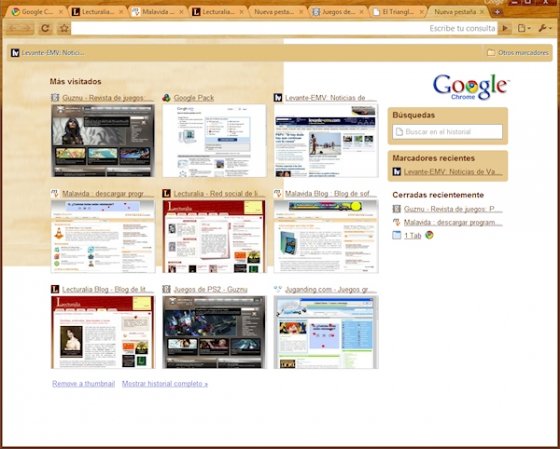Open the page menu icon

(524, 28)
